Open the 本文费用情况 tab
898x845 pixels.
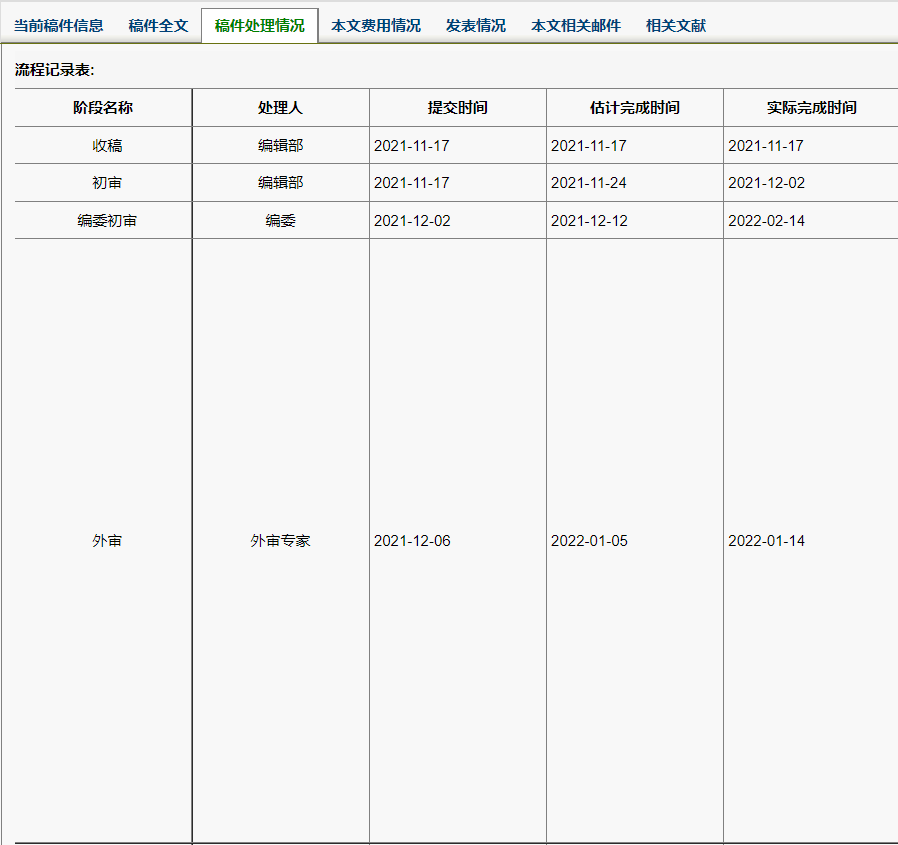pyautogui.click(x=376, y=26)
